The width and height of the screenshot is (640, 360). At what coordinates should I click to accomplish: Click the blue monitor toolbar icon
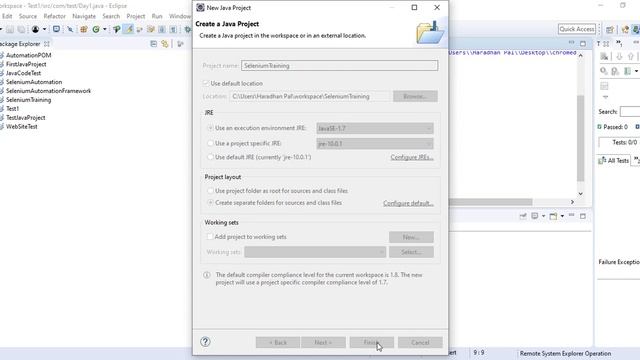56,29
